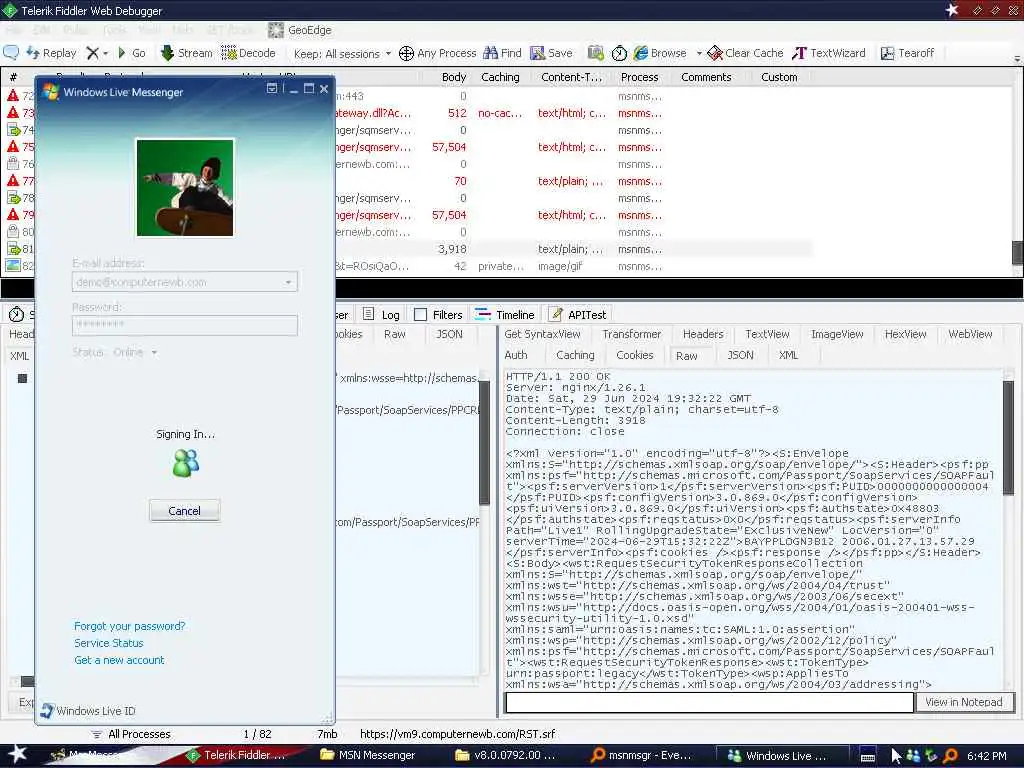Screen dimensions: 1024x768
Task: Click the session list vertical scrollbar thumb
Action: [1017, 253]
